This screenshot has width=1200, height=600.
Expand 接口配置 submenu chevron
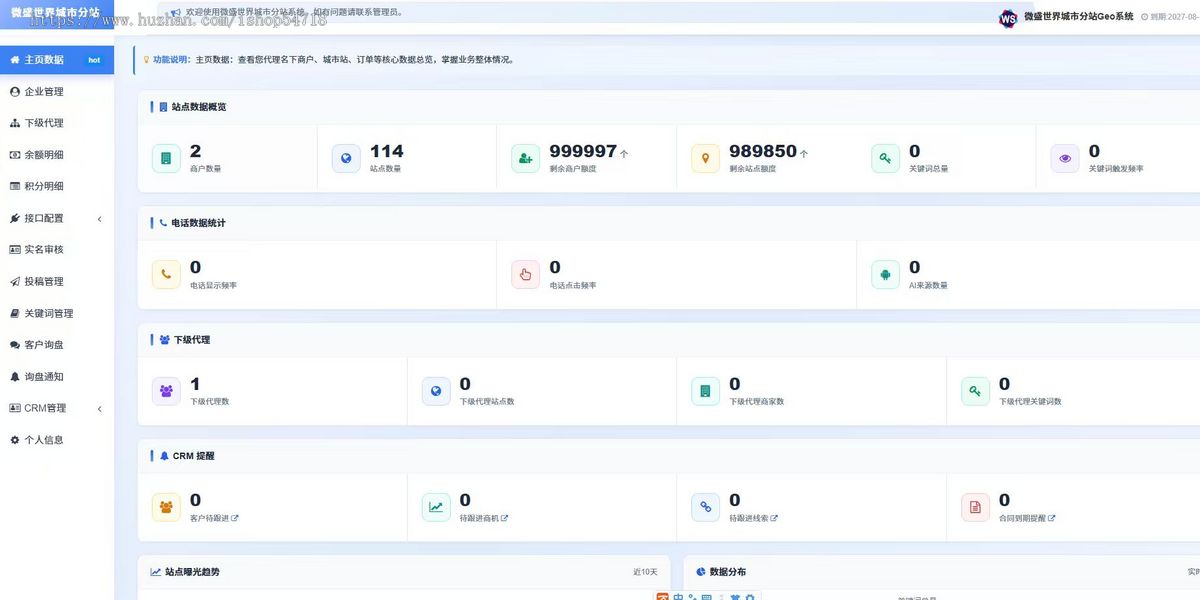point(99,219)
